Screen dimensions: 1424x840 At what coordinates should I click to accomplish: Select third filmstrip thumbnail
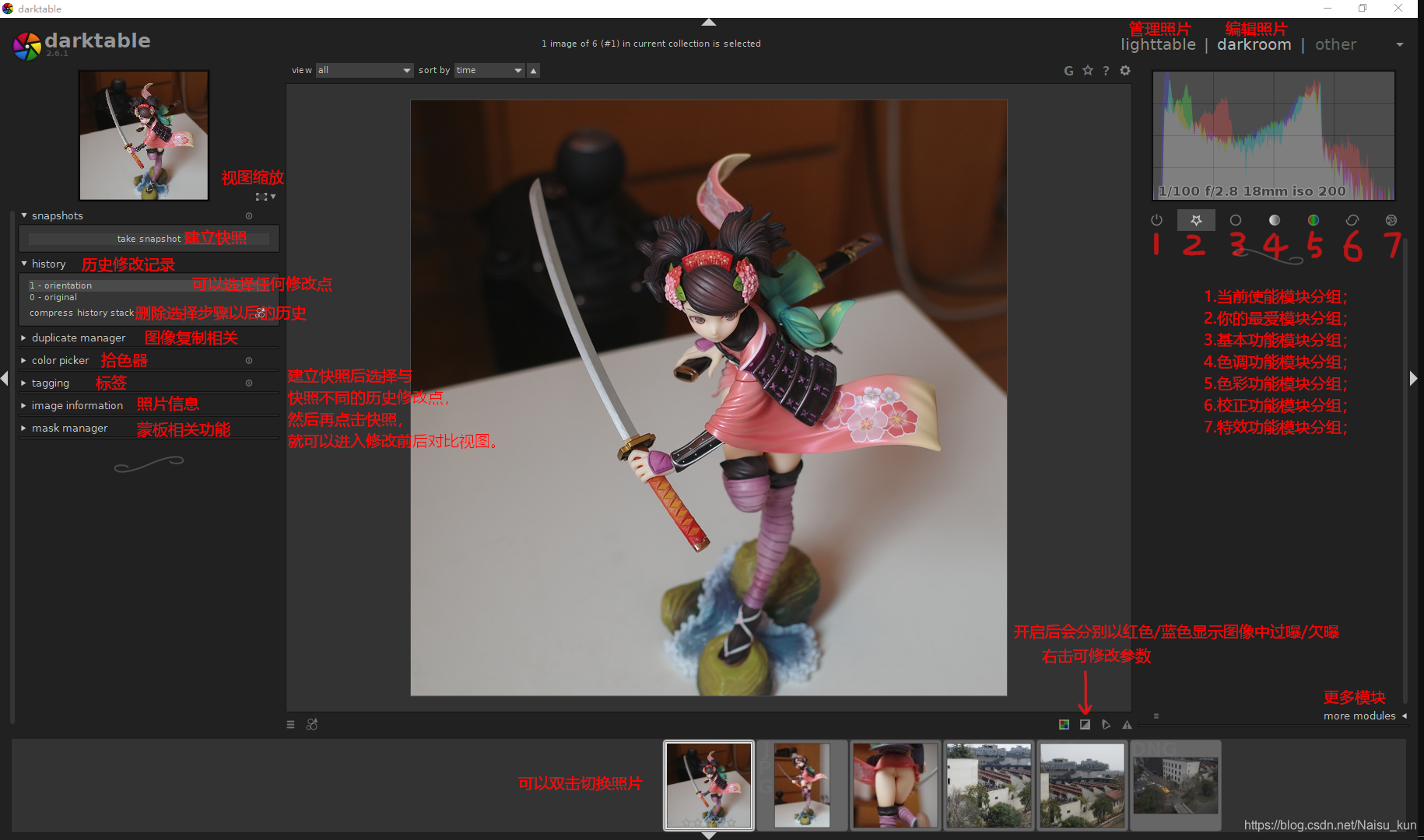(896, 785)
